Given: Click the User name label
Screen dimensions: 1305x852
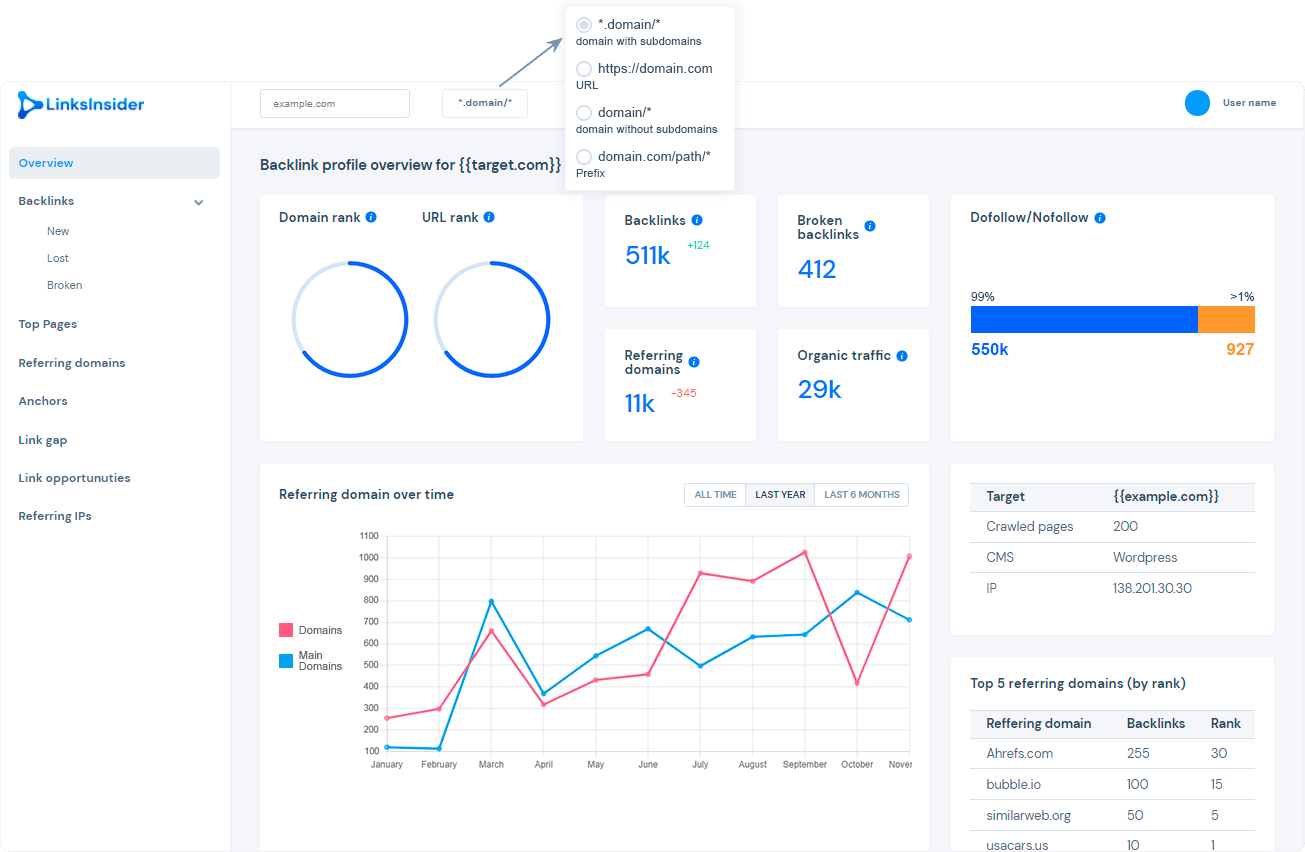Looking at the screenshot, I should tap(1249, 103).
